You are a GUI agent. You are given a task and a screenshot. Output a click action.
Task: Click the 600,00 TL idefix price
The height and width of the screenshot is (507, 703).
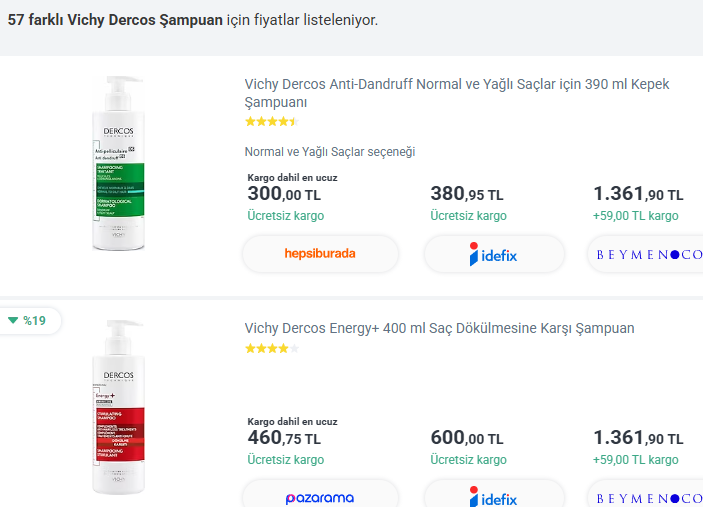[x=467, y=438]
